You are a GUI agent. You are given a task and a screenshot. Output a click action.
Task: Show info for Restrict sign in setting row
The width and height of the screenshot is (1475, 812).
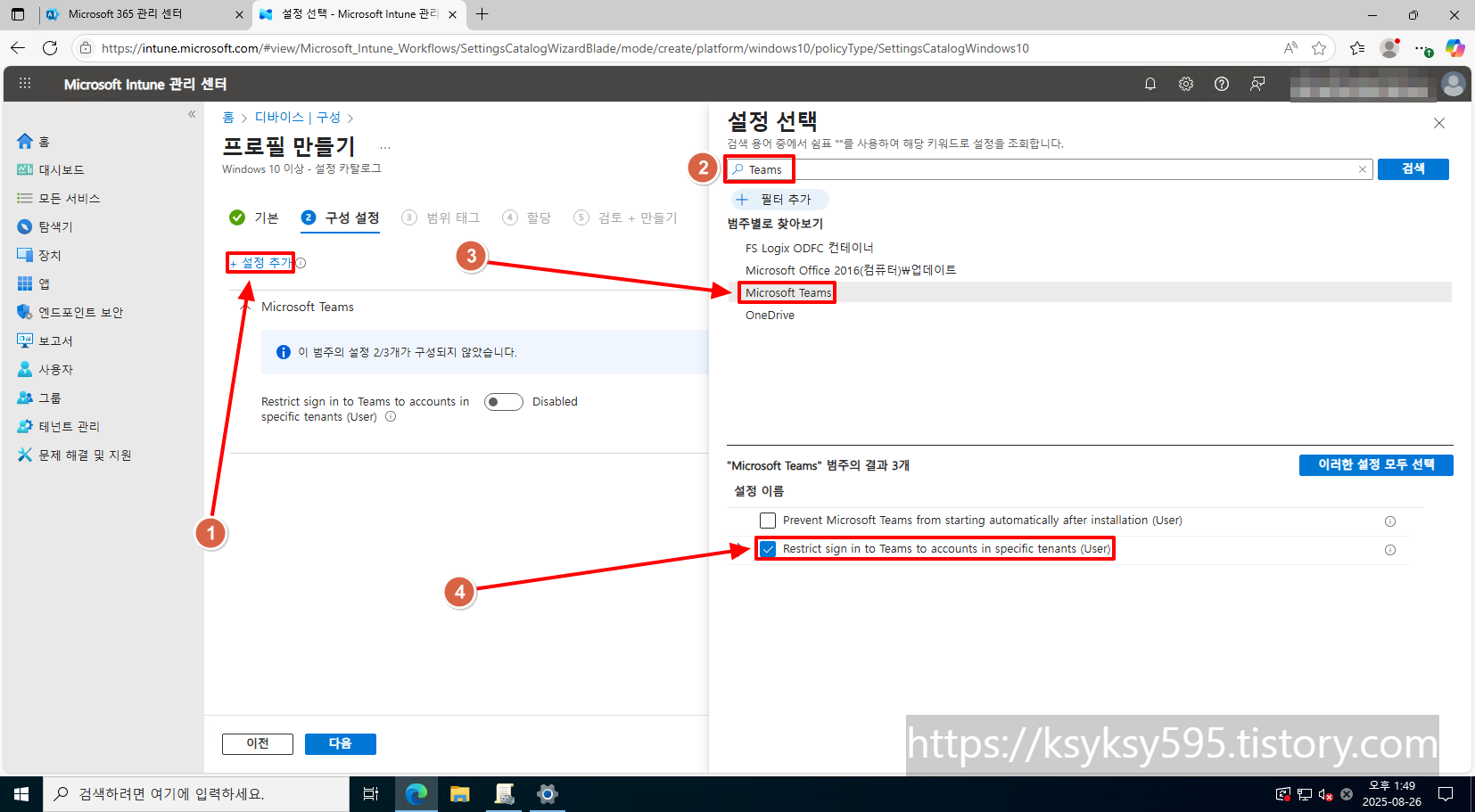tap(1389, 550)
